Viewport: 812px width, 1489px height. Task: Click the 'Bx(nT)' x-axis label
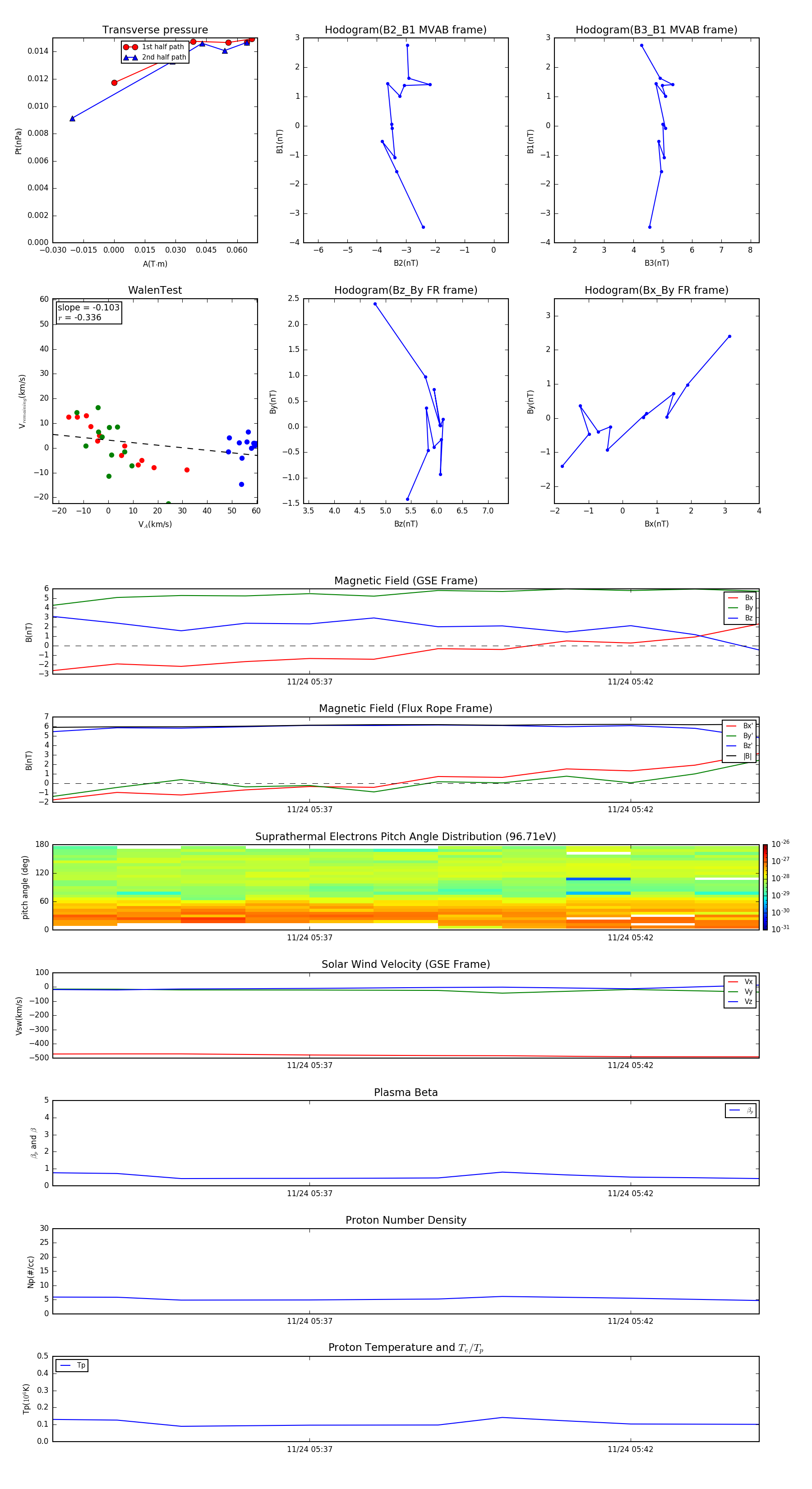656,524
